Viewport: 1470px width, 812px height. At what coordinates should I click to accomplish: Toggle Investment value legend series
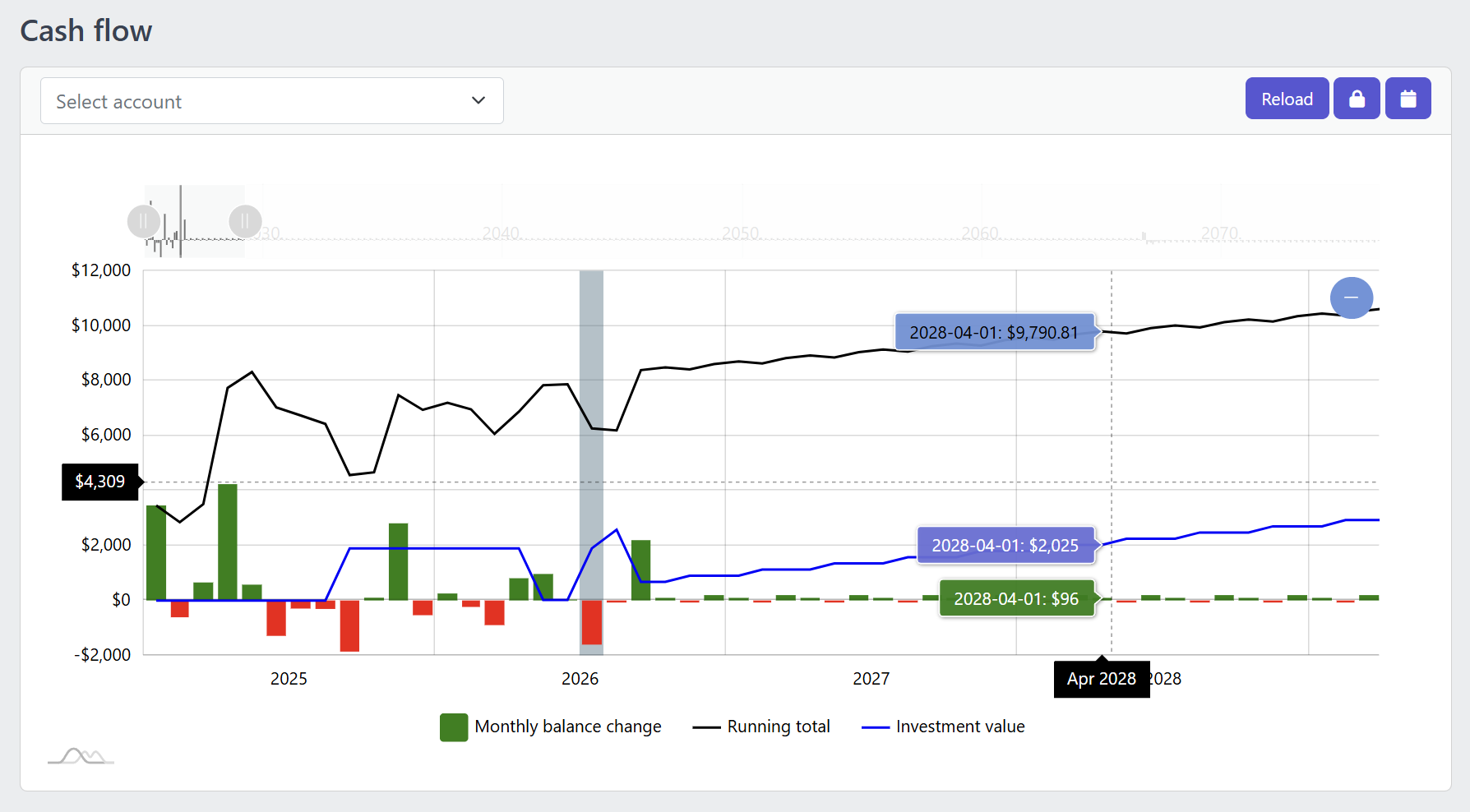pos(943,727)
